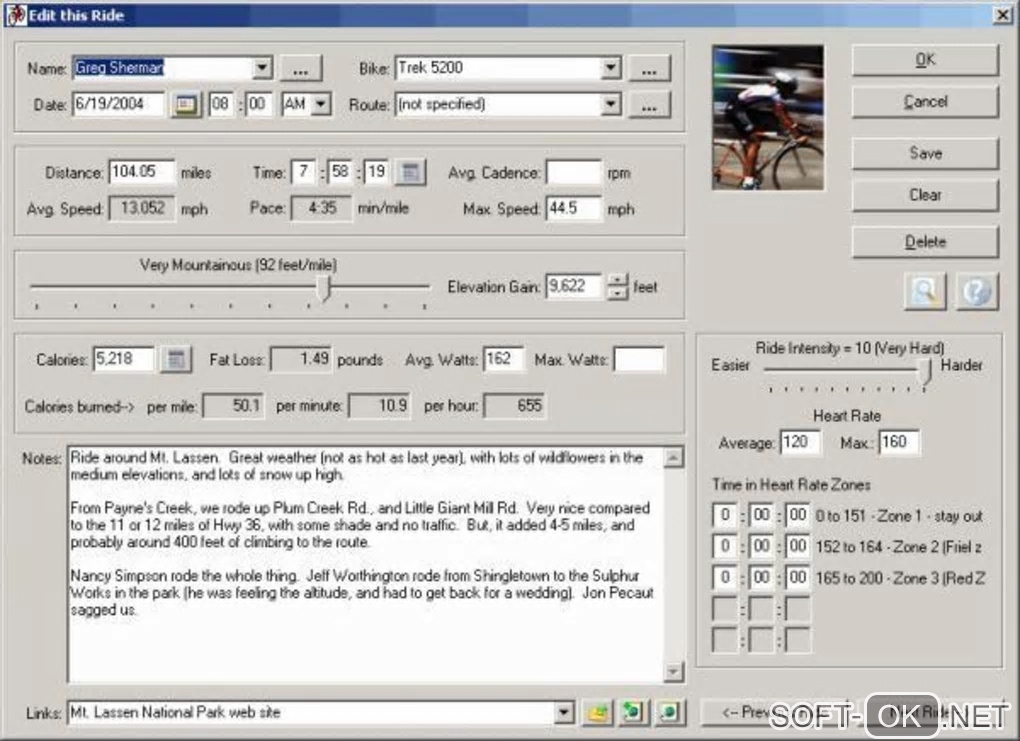Image resolution: width=1020 pixels, height=741 pixels.
Task: Click the help question mark icon
Action: coord(977,291)
